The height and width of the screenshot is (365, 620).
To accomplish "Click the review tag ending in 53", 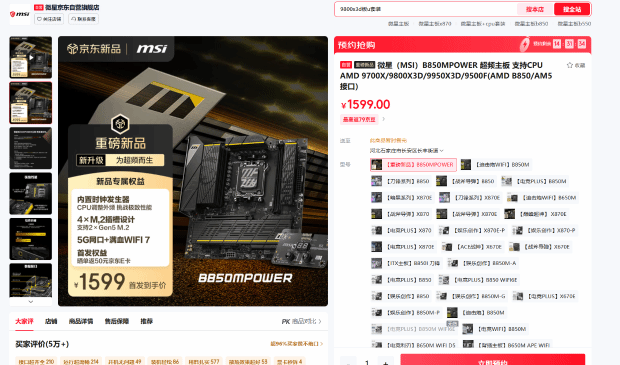I will (248, 361).
